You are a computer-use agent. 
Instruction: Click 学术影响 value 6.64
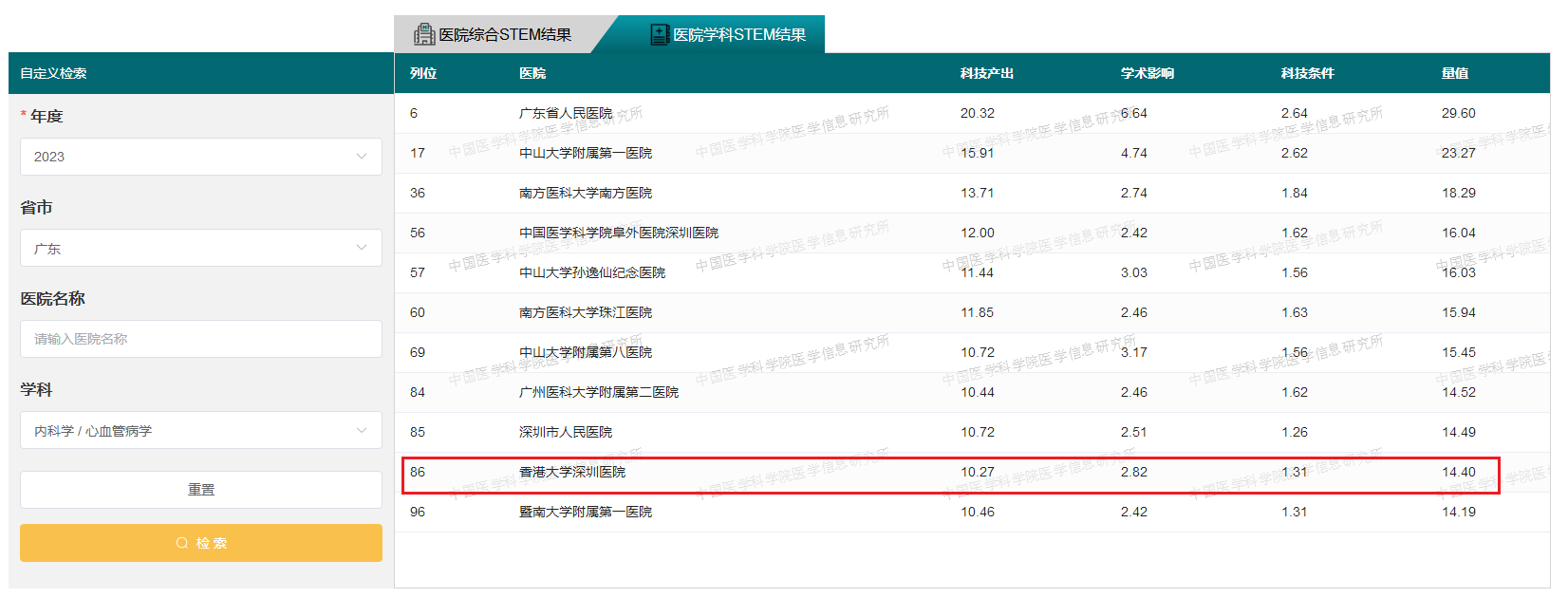coord(1134,113)
